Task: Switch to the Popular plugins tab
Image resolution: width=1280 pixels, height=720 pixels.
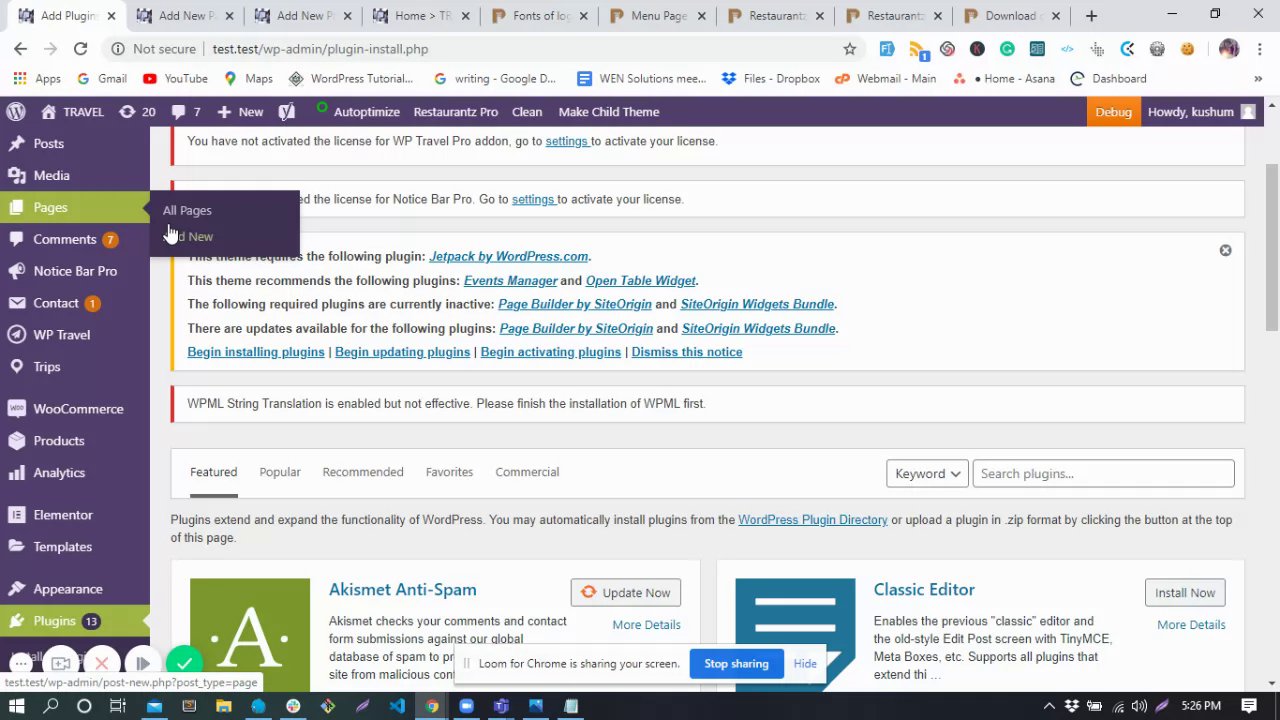Action: [280, 472]
